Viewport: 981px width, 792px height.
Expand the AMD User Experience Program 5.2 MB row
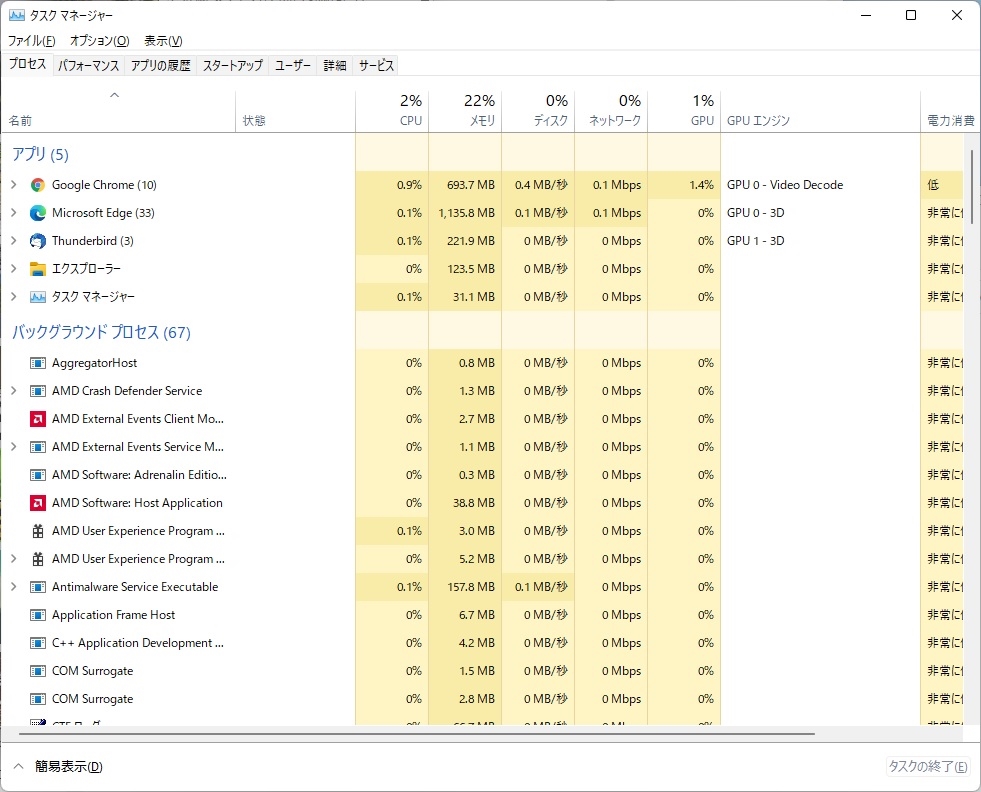tap(14, 559)
